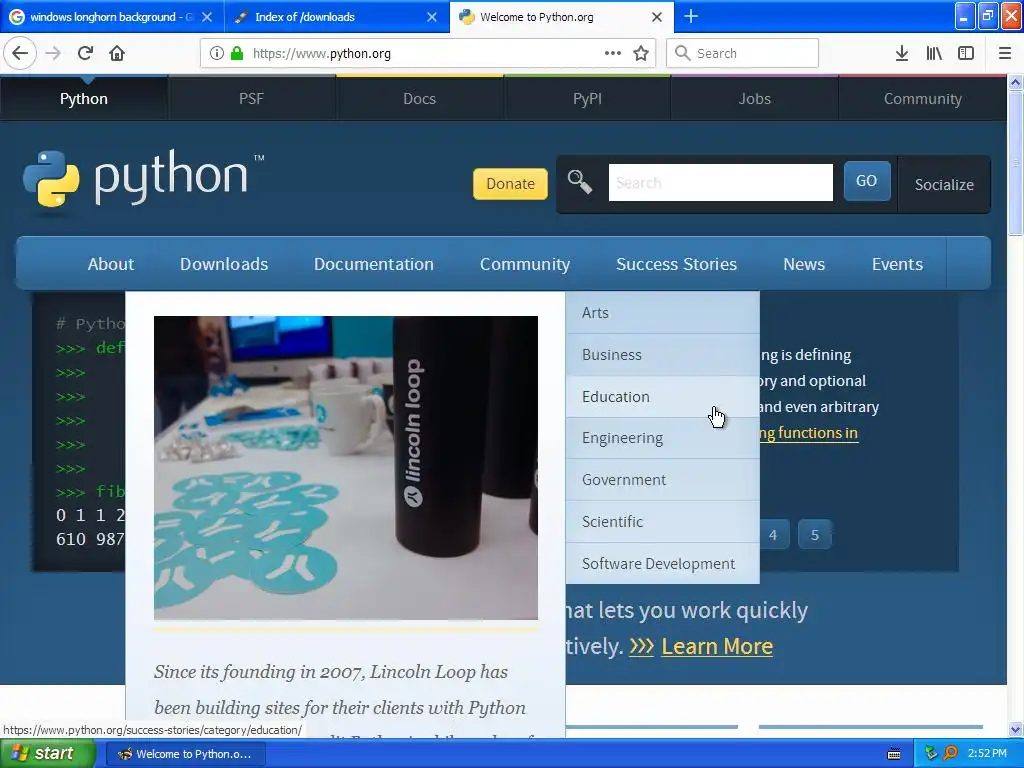The width and height of the screenshot is (1024, 768).
Task: Reload the python.org page
Action: pyautogui.click(x=85, y=54)
